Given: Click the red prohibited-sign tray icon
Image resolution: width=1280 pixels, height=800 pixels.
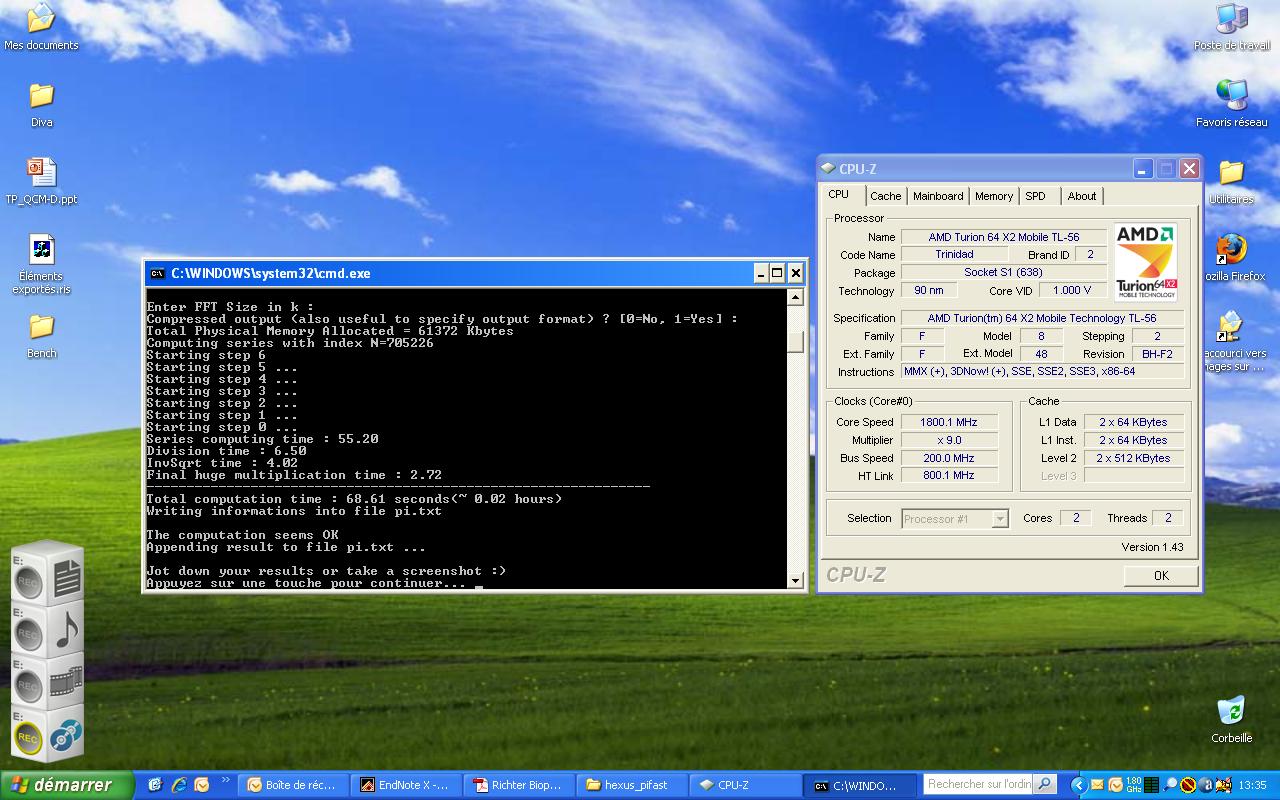Looking at the screenshot, I should point(1188,785).
